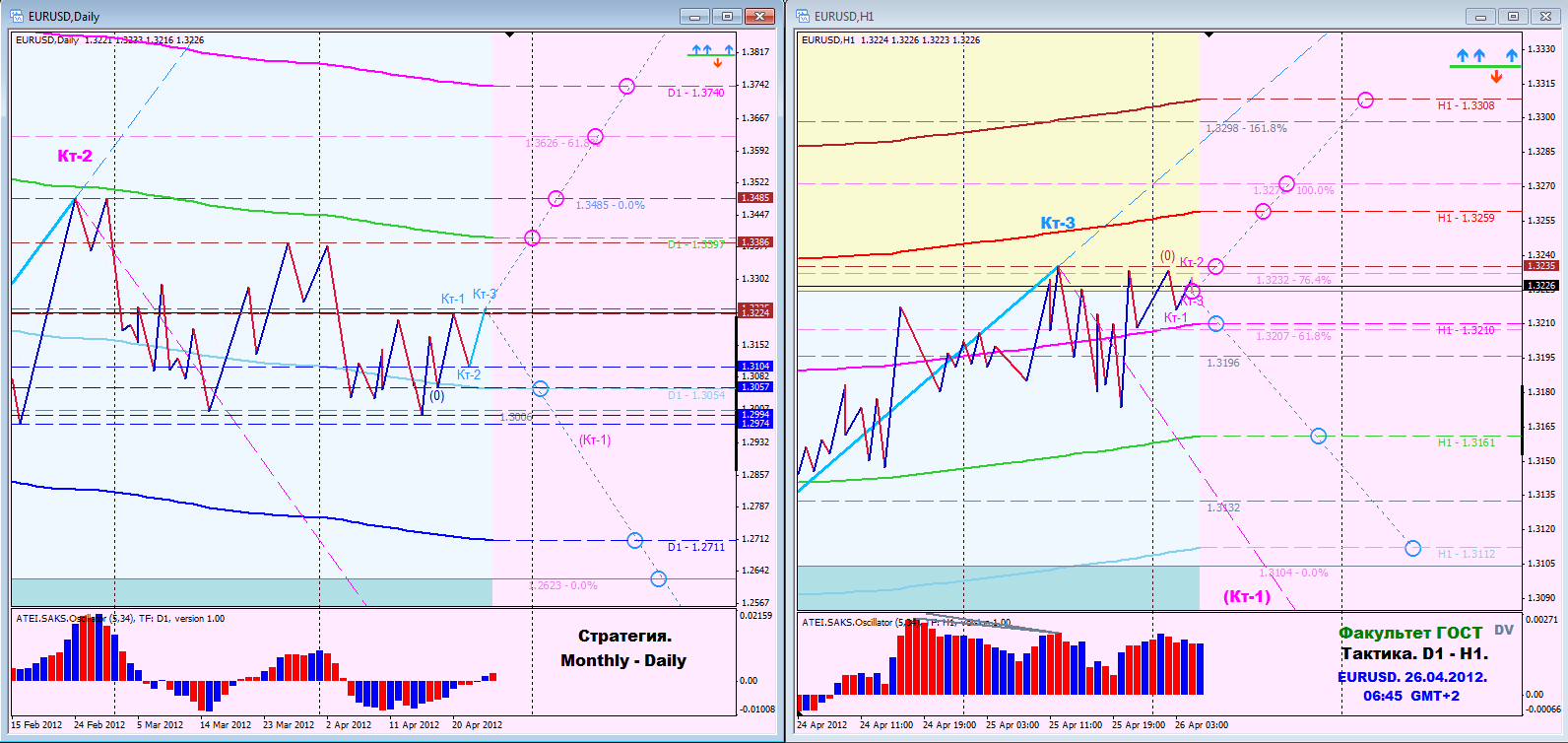The height and width of the screenshot is (743, 1568).
Task: Click the Тактика. D1 - H1. caption
Action: point(1414,653)
